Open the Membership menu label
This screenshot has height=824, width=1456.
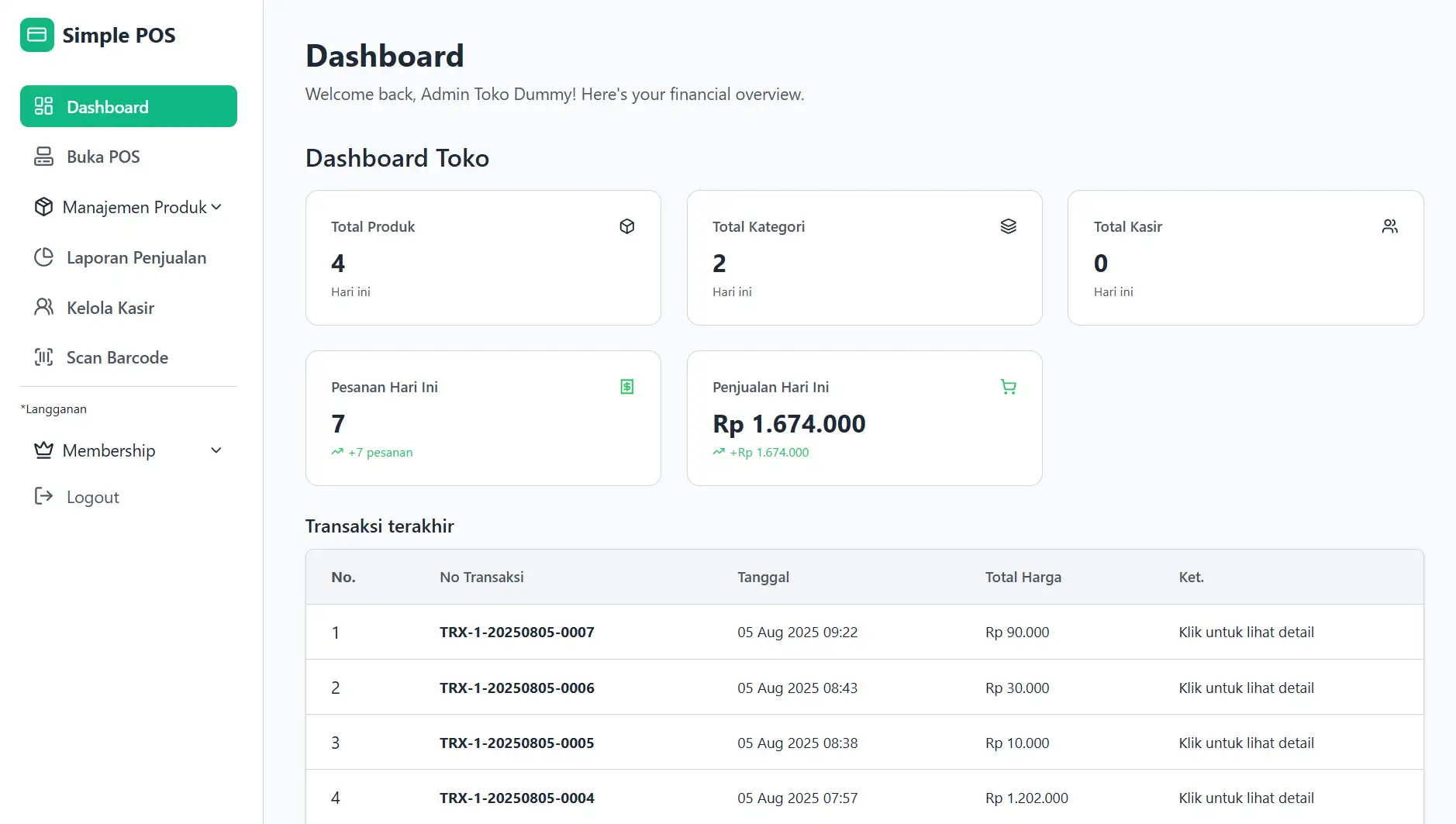click(x=109, y=450)
